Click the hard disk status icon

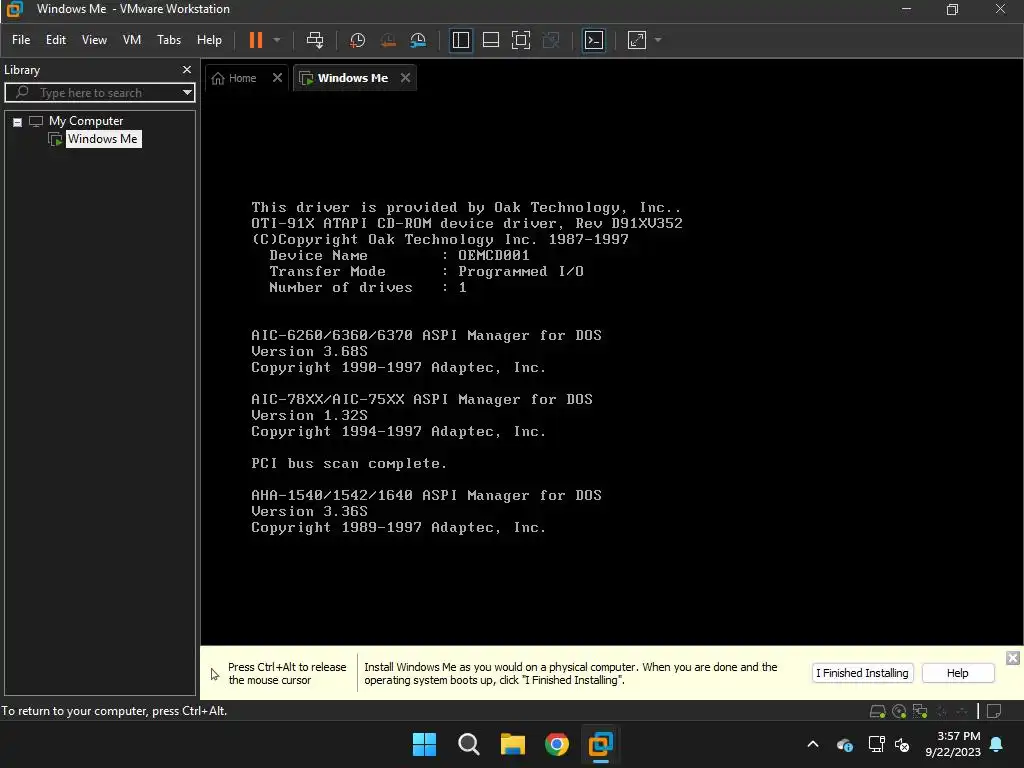(x=878, y=711)
